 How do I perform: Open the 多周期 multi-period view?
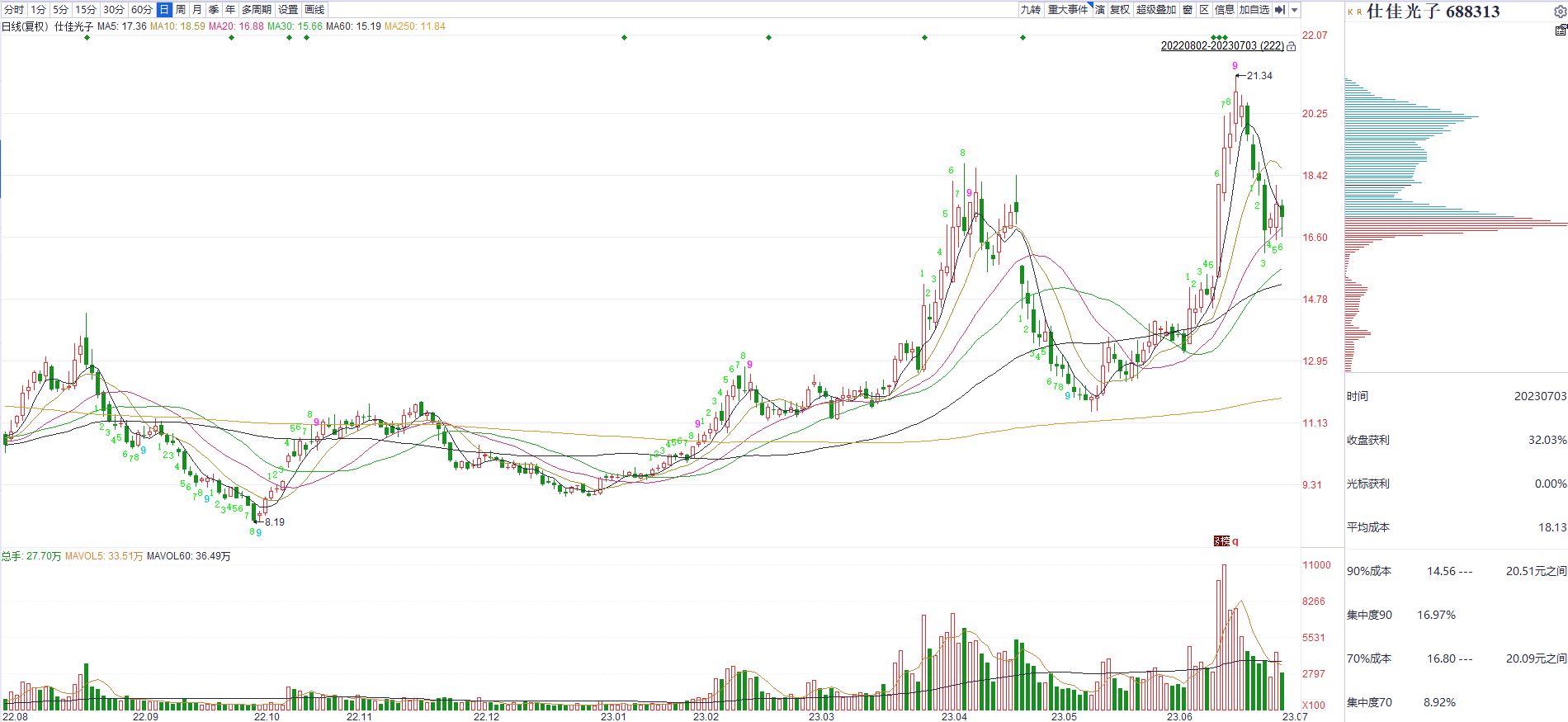pyautogui.click(x=257, y=10)
